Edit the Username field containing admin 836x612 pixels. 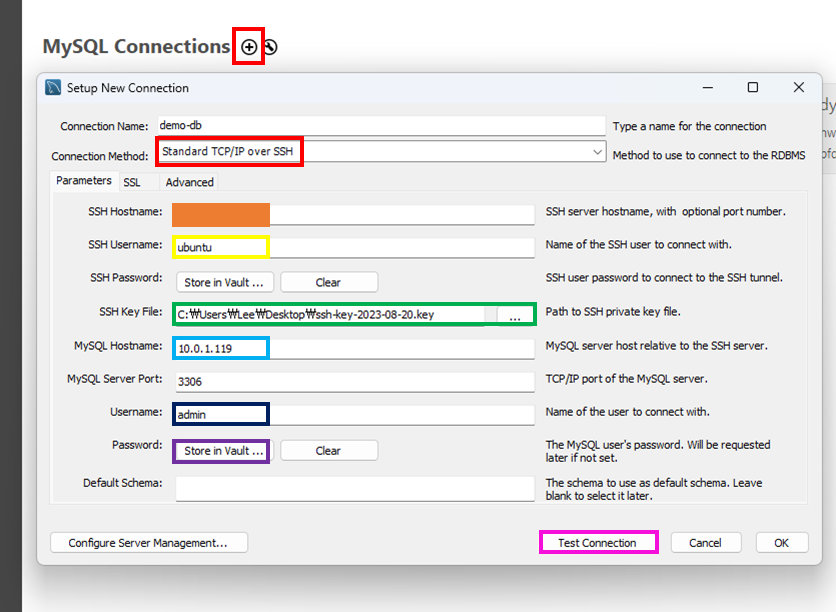pos(353,414)
